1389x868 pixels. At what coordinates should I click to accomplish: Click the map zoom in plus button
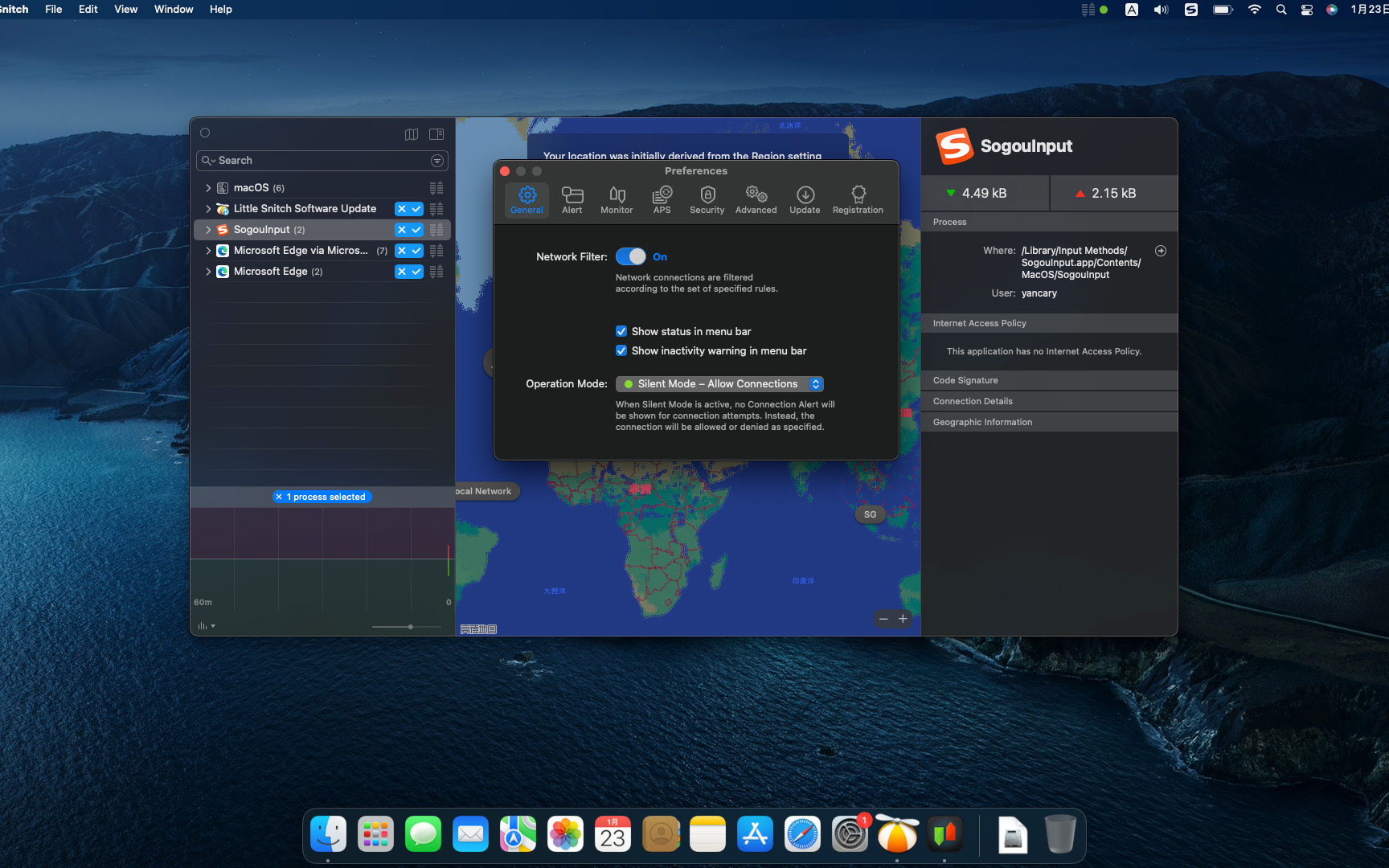point(903,619)
